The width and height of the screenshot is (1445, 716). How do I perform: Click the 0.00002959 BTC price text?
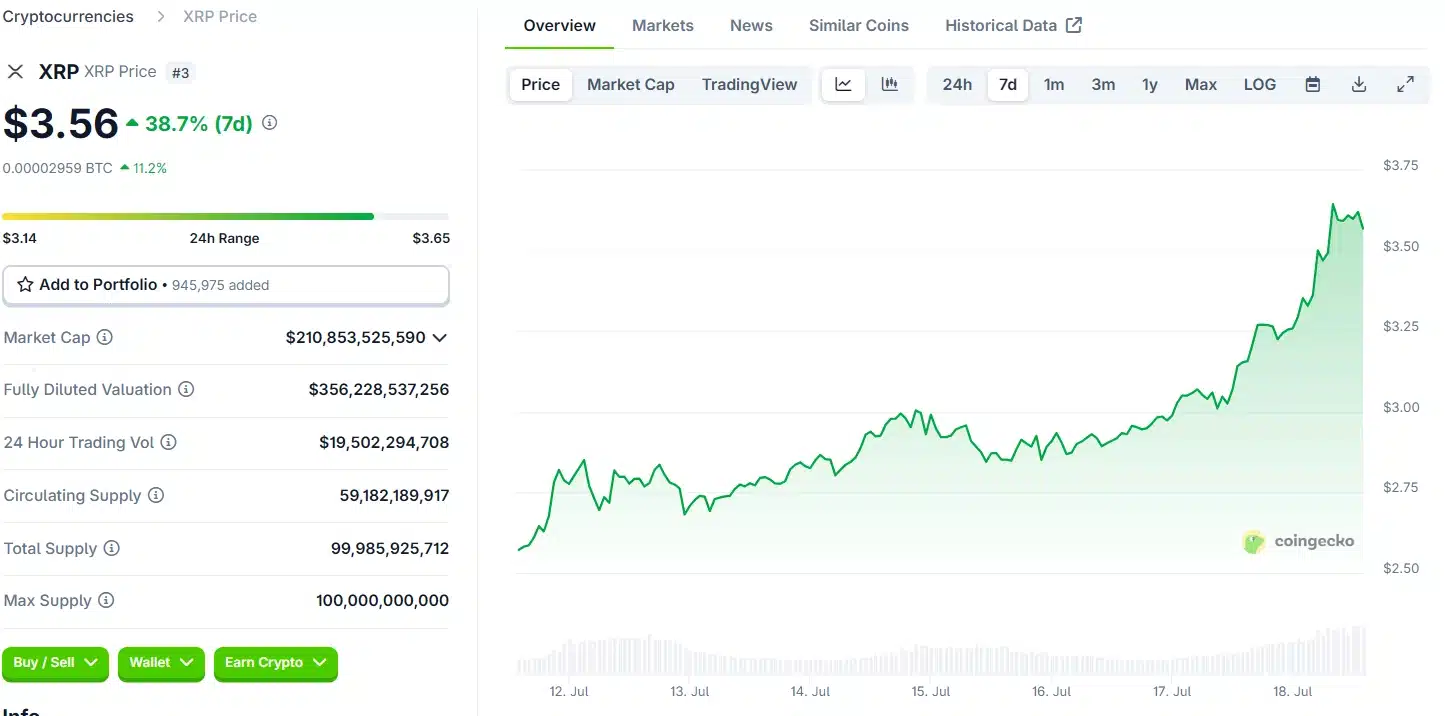(x=58, y=168)
